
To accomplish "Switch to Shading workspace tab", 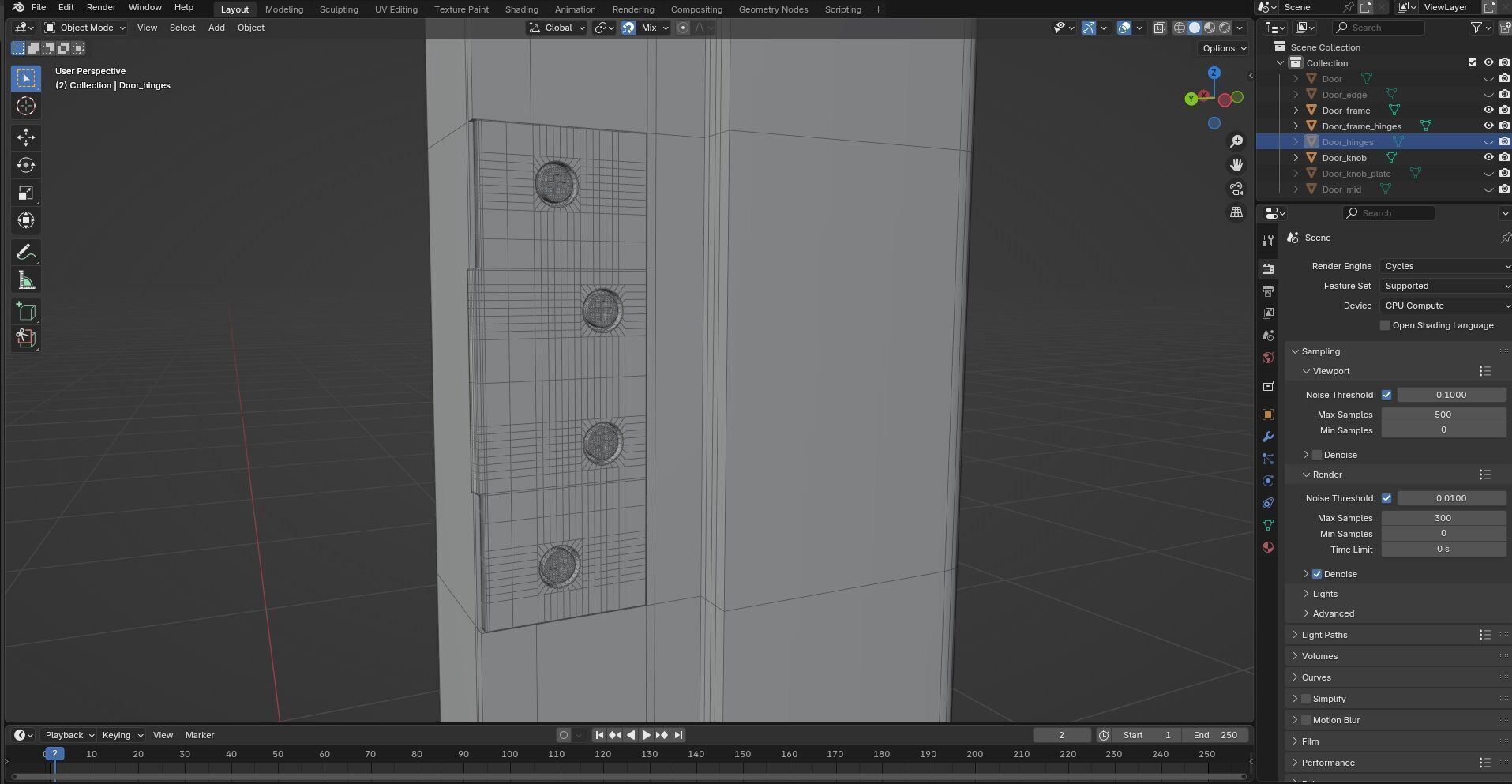I will pyautogui.click(x=522, y=9).
